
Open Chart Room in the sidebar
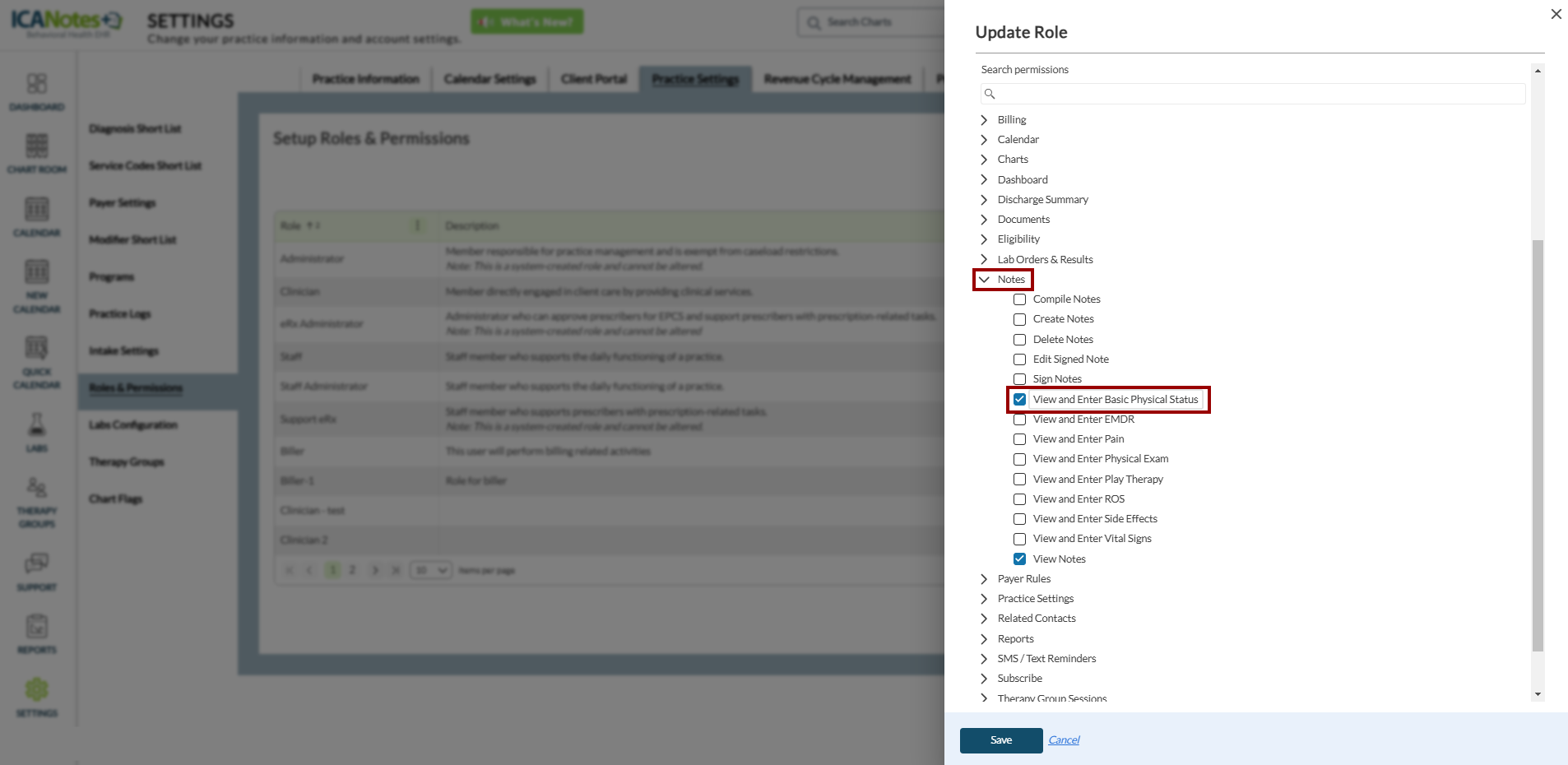[37, 154]
